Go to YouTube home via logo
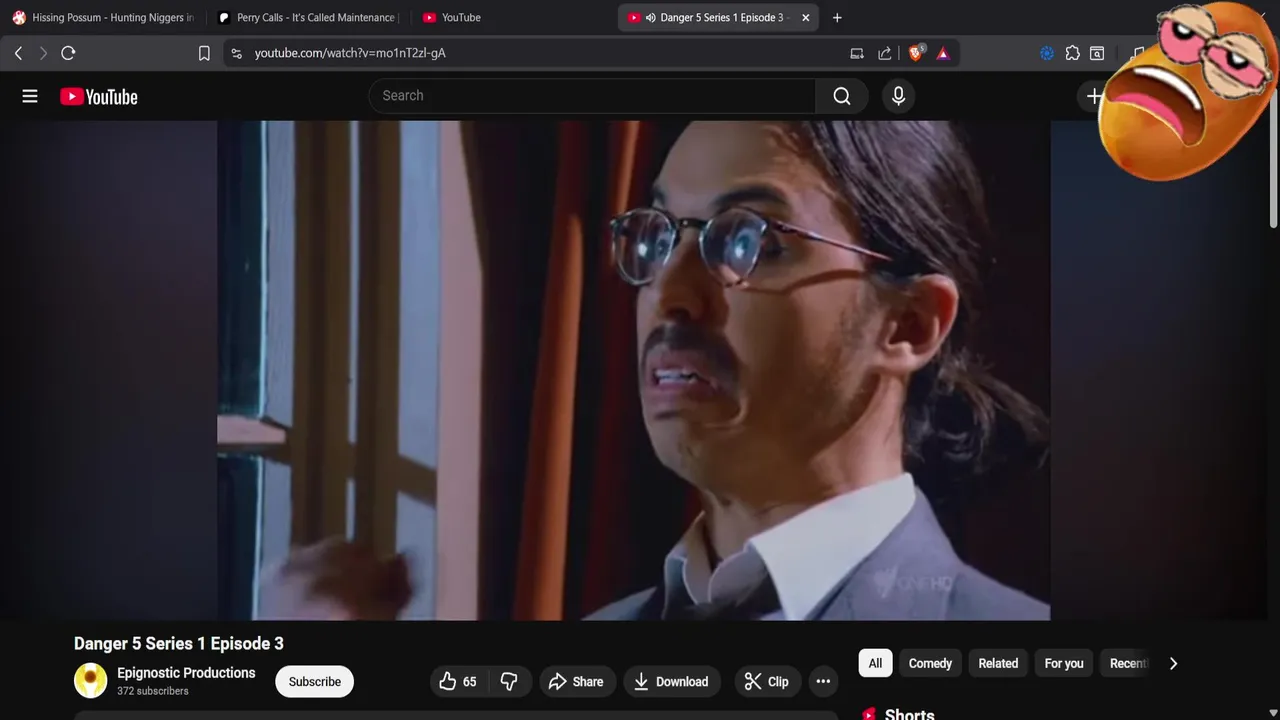Viewport: 1280px width, 720px height. [99, 97]
